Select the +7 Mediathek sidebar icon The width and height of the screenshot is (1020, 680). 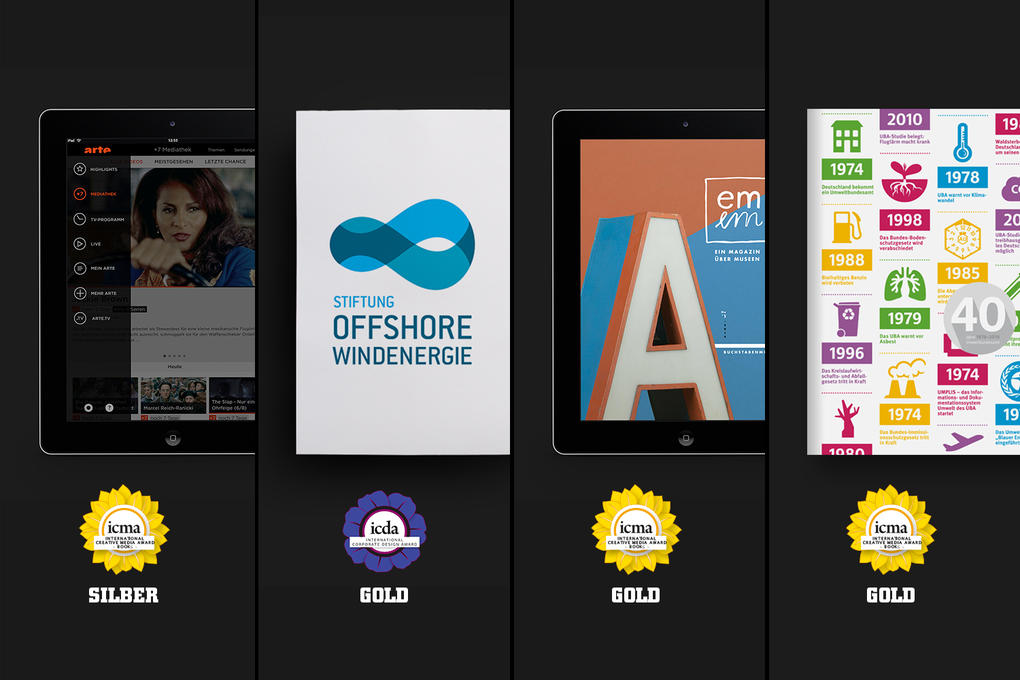pyautogui.click(x=79, y=194)
